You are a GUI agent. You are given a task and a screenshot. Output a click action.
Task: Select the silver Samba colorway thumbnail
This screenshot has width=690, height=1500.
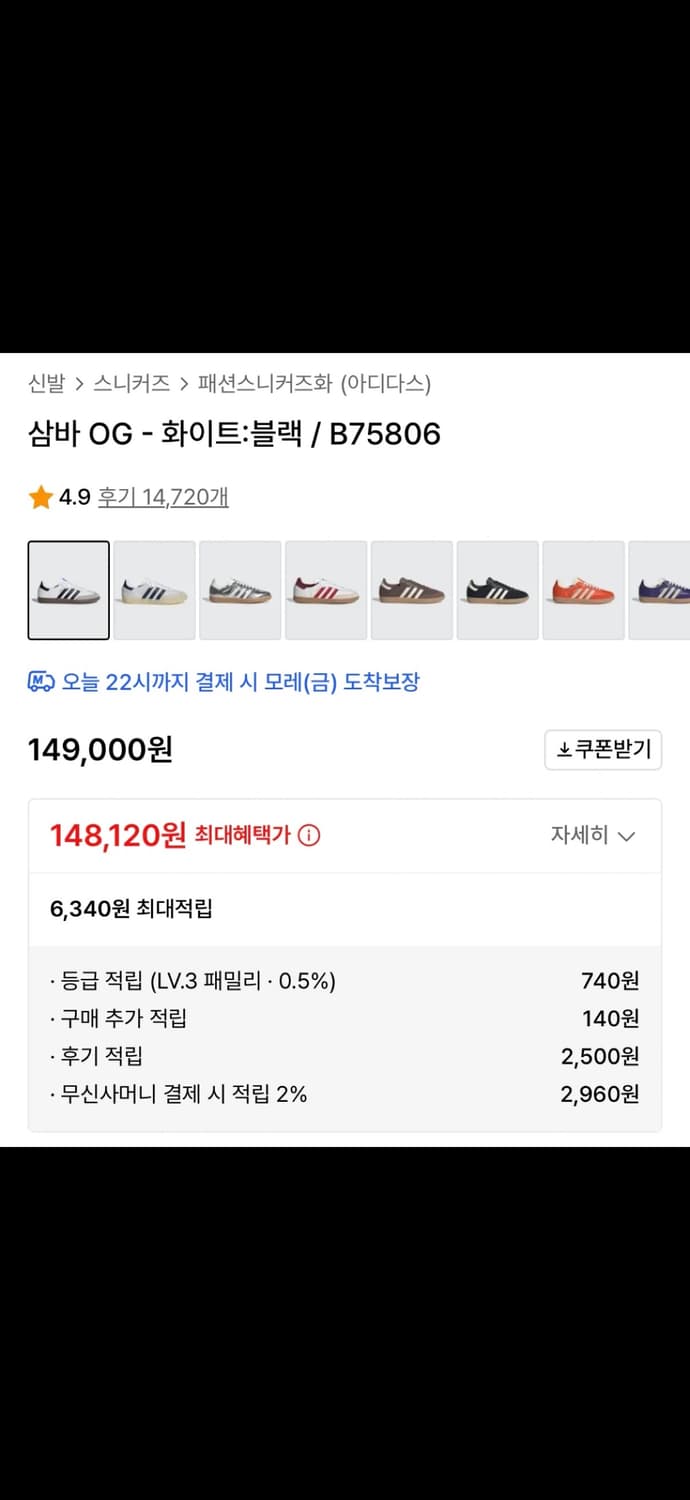(x=240, y=590)
